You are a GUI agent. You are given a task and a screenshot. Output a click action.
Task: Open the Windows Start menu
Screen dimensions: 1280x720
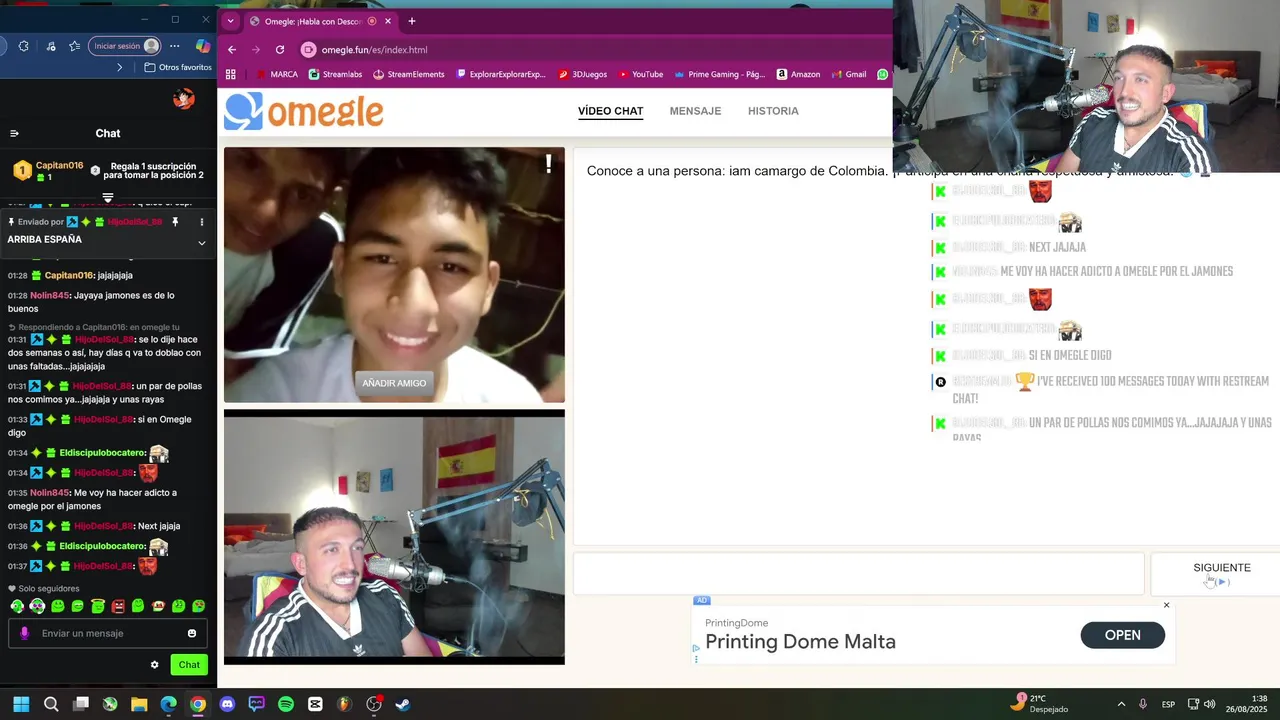pos(21,704)
